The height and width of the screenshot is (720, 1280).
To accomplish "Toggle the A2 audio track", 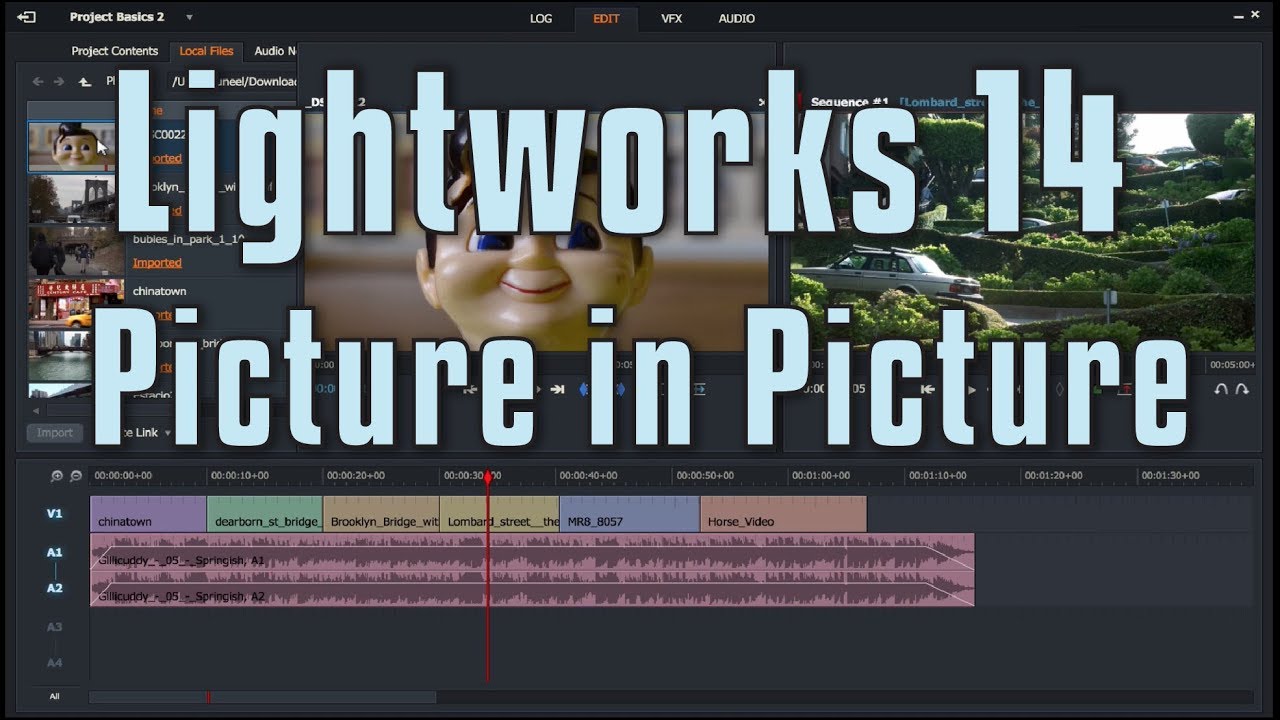I will coord(54,588).
